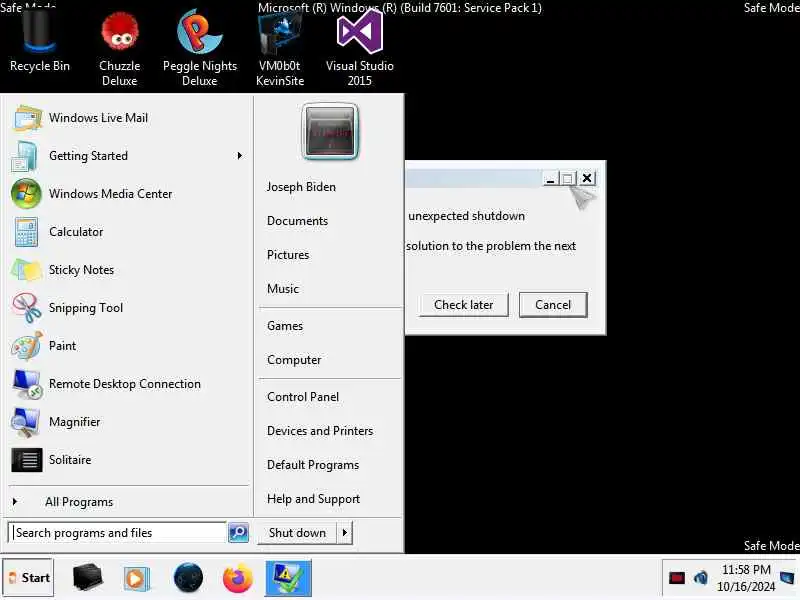Open the Recycle Bin desktop icon
800x600 pixels.
pyautogui.click(x=39, y=41)
